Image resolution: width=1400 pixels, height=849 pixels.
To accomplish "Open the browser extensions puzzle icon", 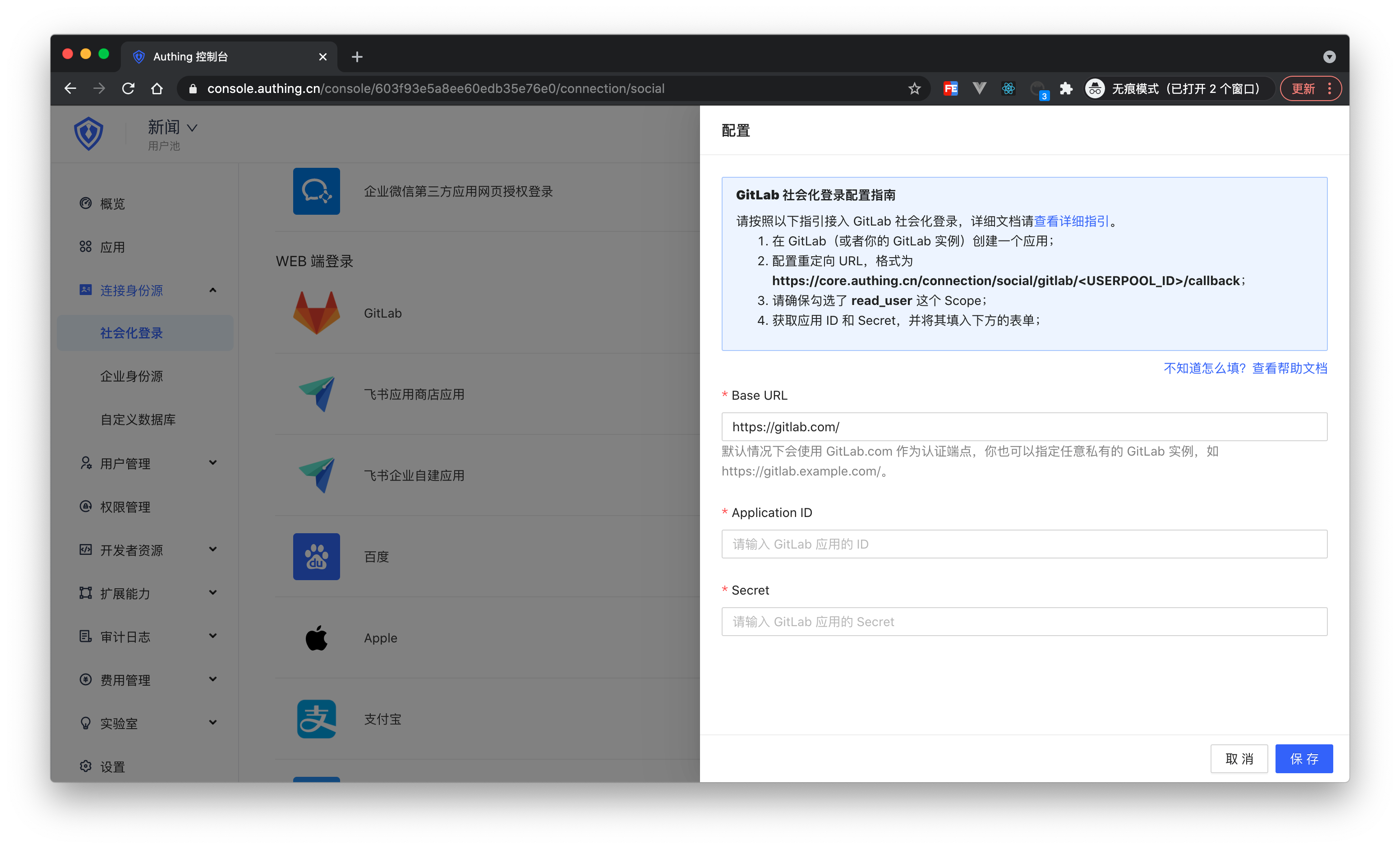I will point(1066,89).
